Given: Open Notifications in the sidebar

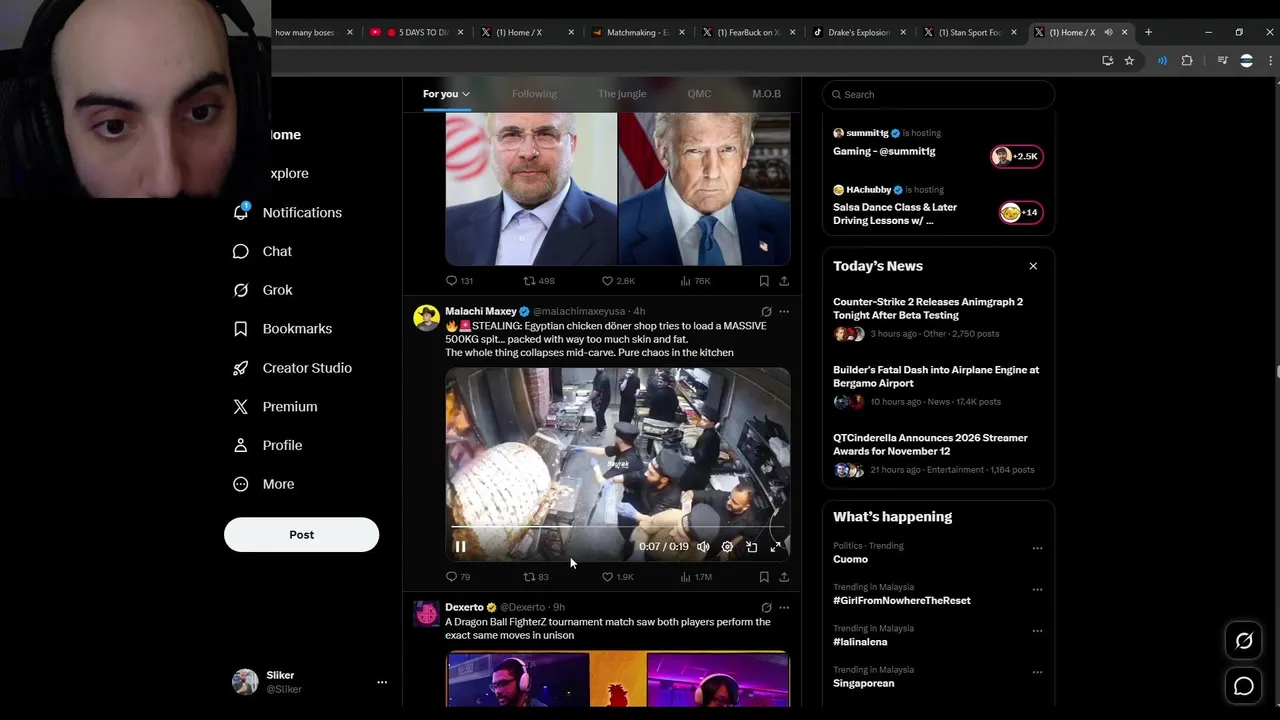Looking at the screenshot, I should pos(287,212).
